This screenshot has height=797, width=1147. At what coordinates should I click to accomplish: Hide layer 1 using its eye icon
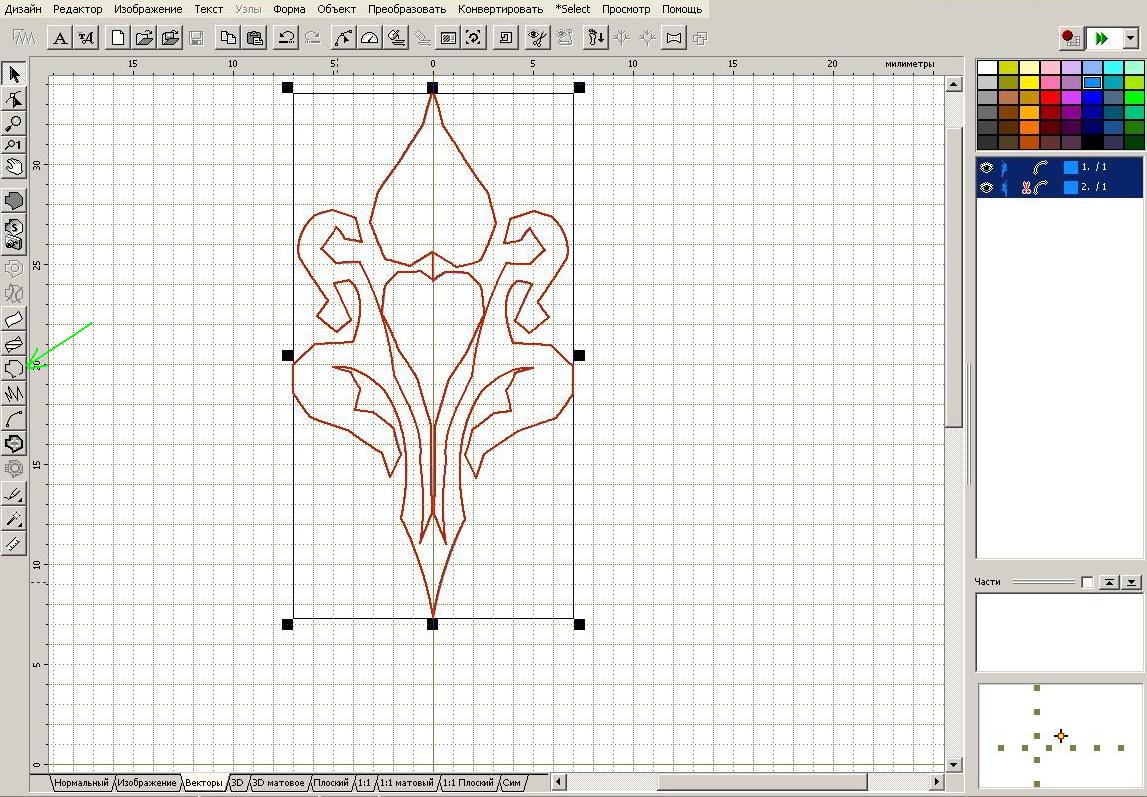point(987,168)
